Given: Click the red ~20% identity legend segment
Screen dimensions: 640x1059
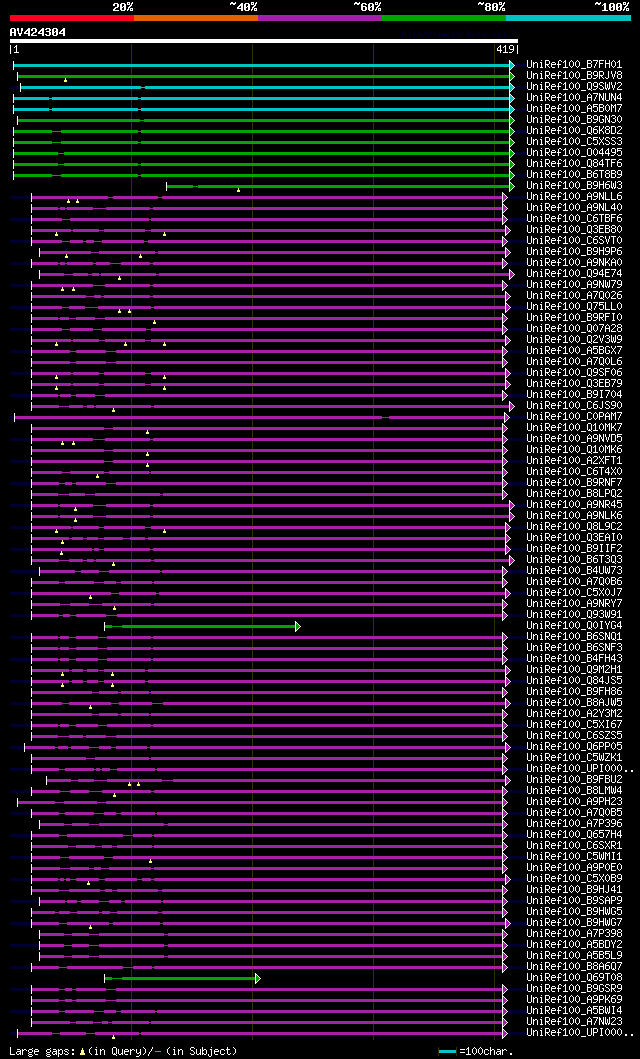Looking at the screenshot, I should coord(72,18).
